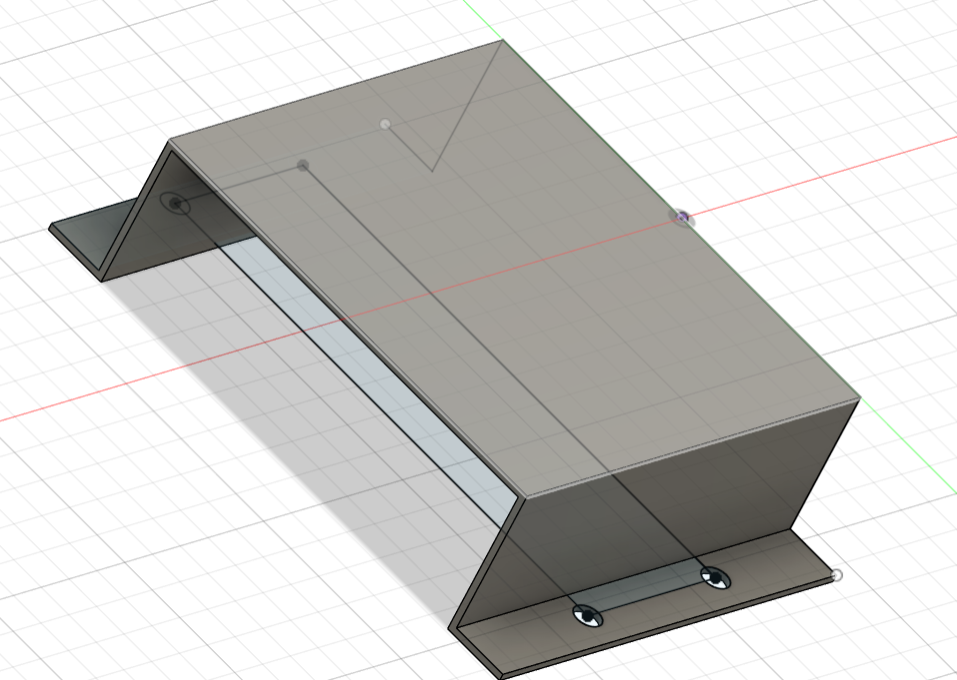This screenshot has height=680, width=957.
Task: Select the countersunk hole on the left flange
Action: click(x=175, y=204)
